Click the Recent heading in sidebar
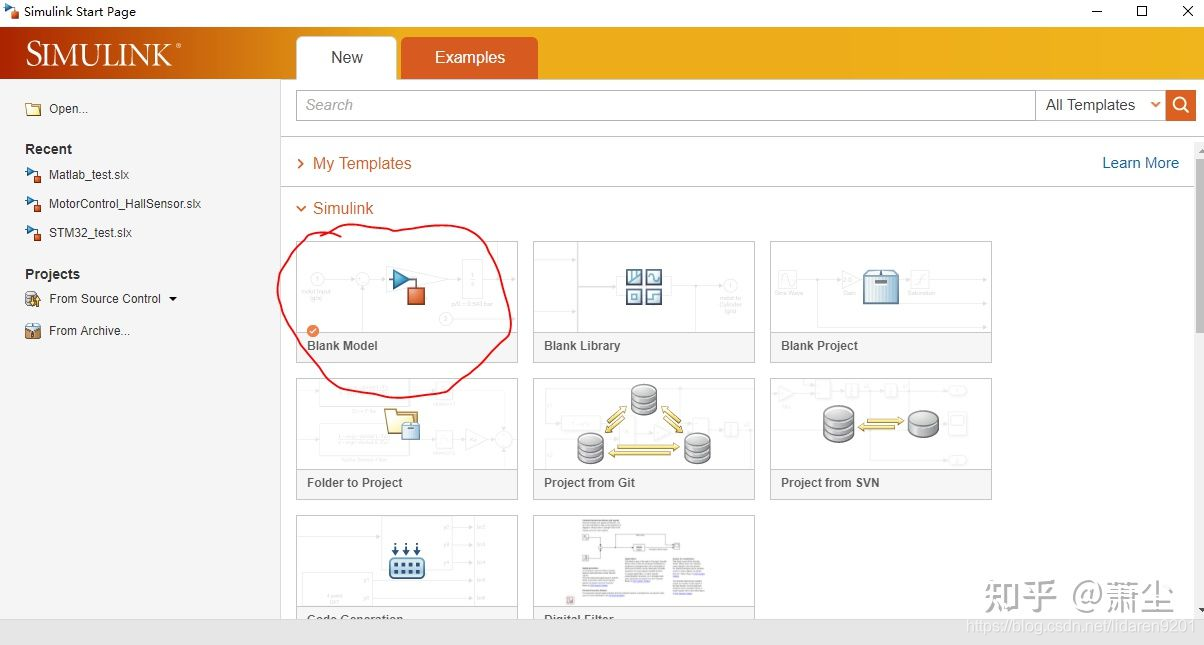This screenshot has height=645, width=1204. [x=48, y=149]
